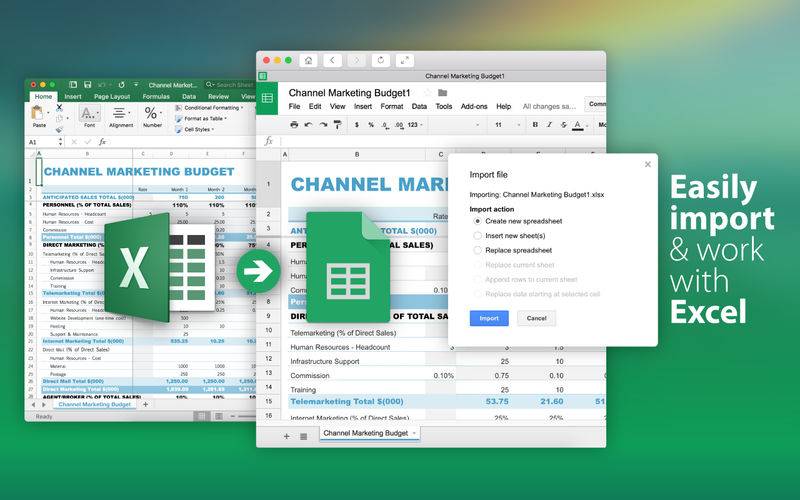Click Redo arrow in Sheets toolbar
The height and width of the screenshot is (500, 800).
coord(323,124)
